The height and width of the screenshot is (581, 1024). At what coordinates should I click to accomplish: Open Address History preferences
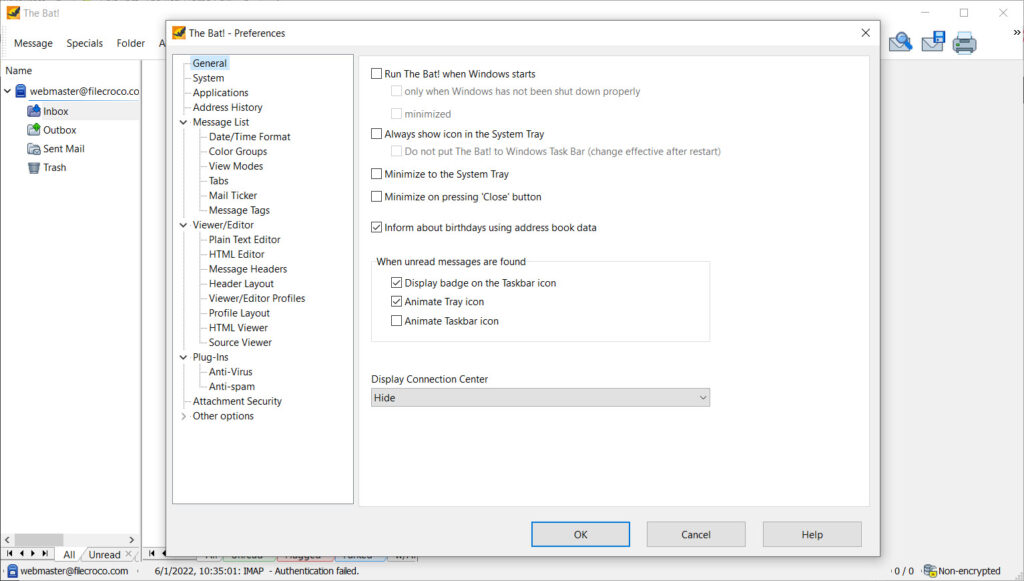(x=228, y=107)
